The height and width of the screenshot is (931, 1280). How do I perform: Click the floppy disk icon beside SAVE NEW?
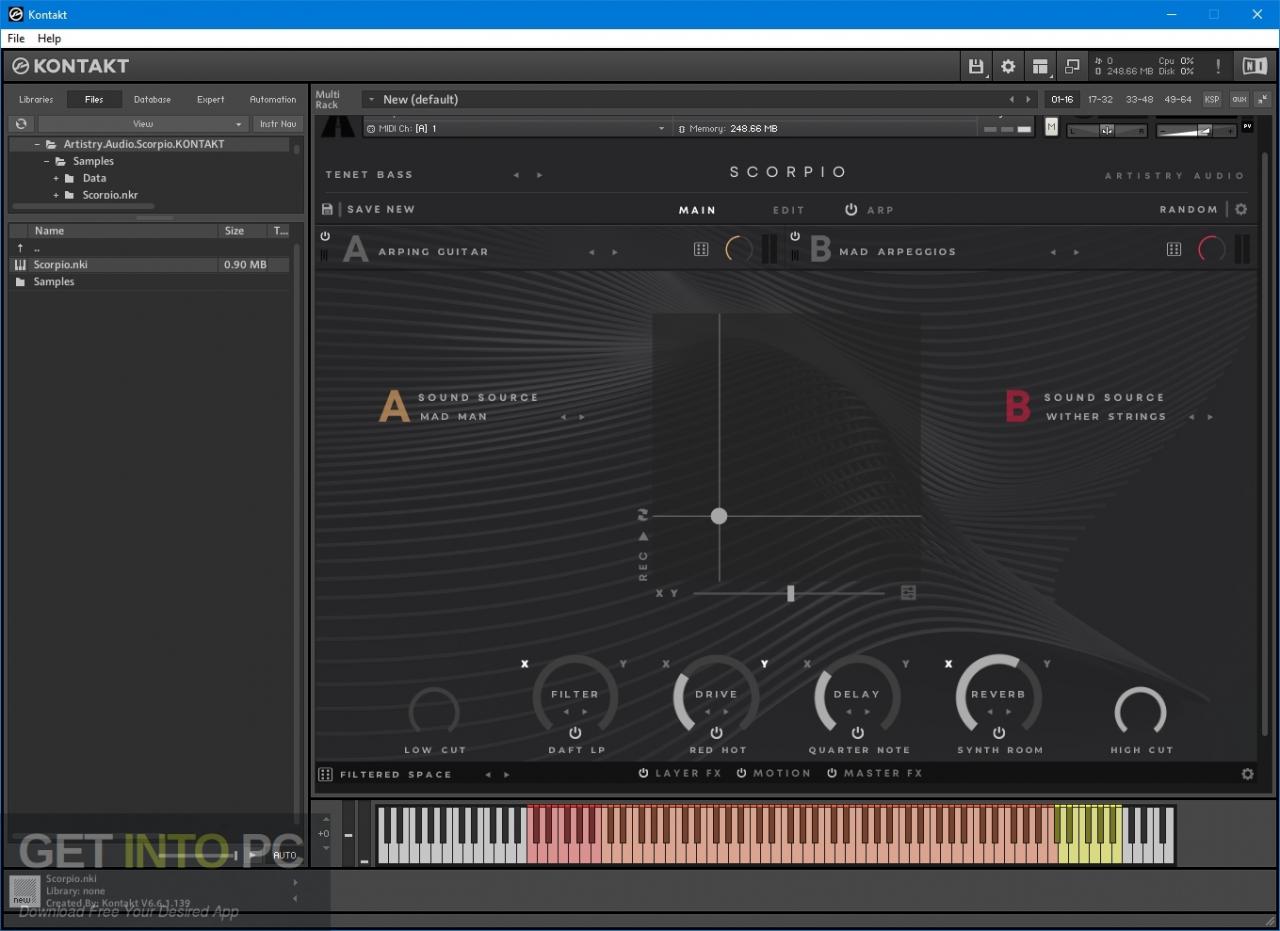tap(327, 209)
